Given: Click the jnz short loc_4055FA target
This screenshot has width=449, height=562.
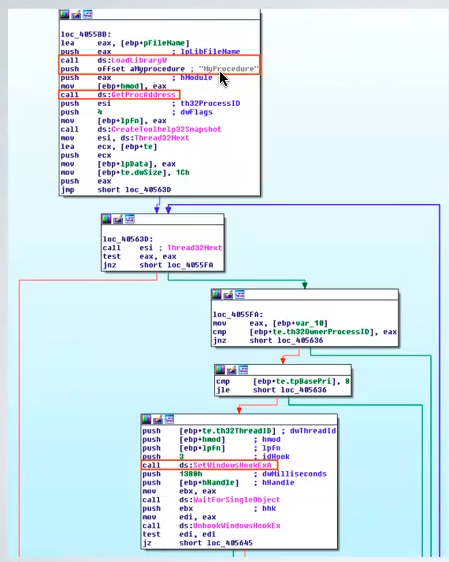Looking at the screenshot, I should [x=190, y=265].
